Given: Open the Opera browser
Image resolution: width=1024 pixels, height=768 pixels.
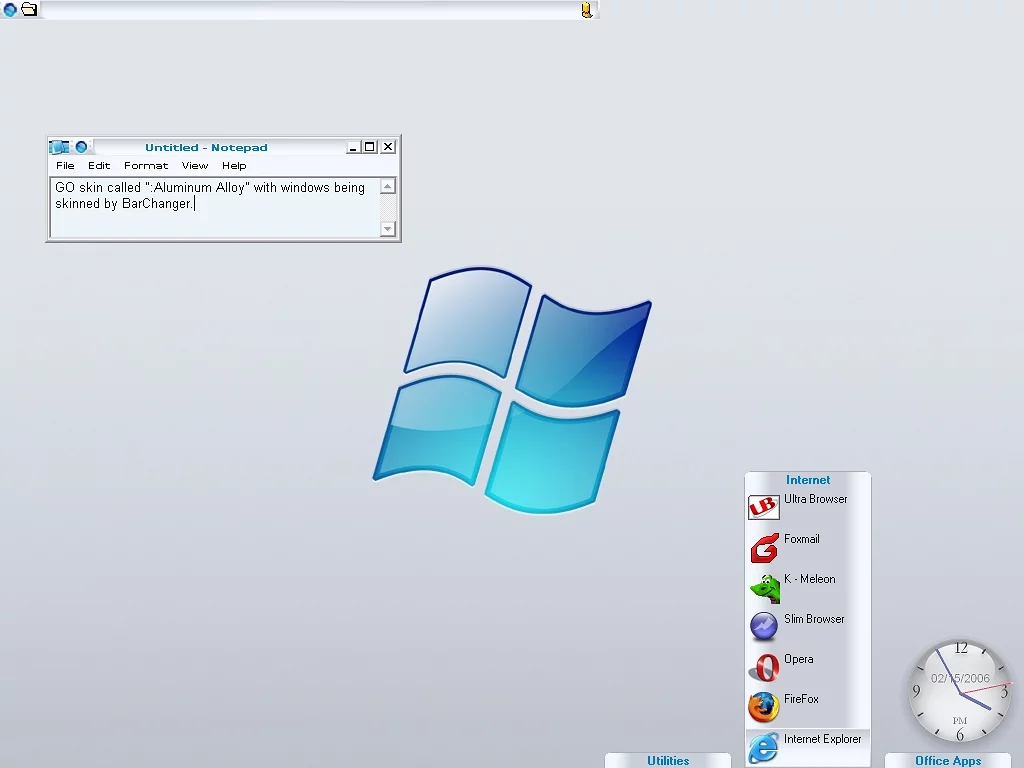Looking at the screenshot, I should point(764,667).
